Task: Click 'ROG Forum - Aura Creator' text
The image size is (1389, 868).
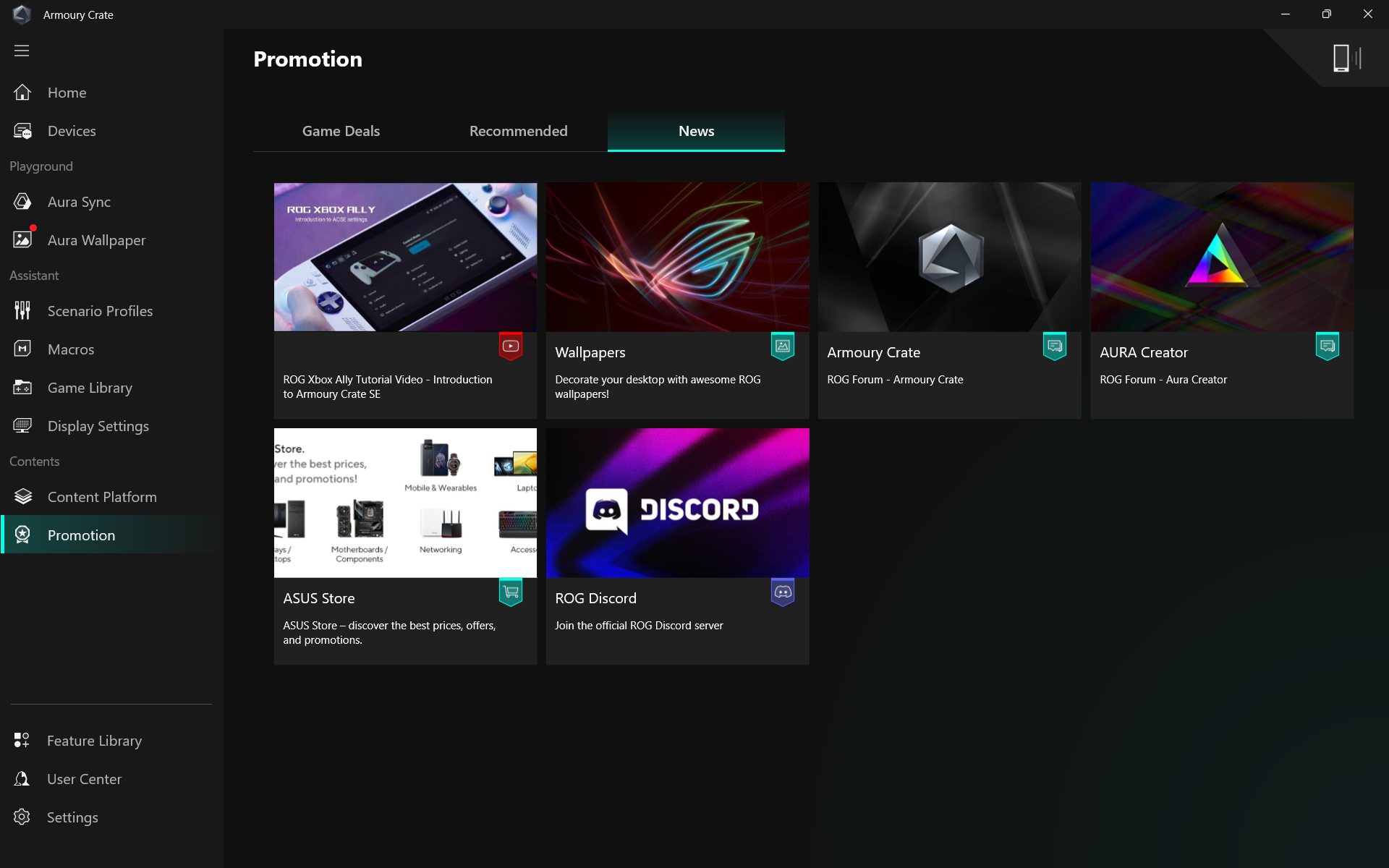Action: coord(1163,380)
